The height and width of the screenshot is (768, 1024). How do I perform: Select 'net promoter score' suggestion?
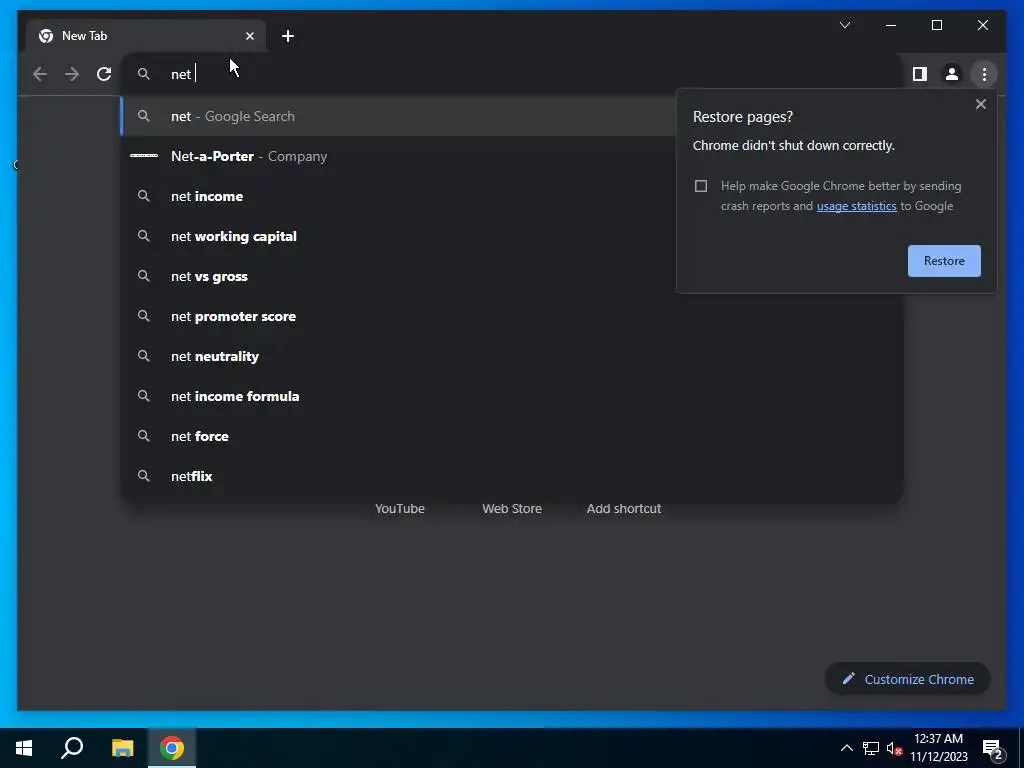(x=512, y=316)
